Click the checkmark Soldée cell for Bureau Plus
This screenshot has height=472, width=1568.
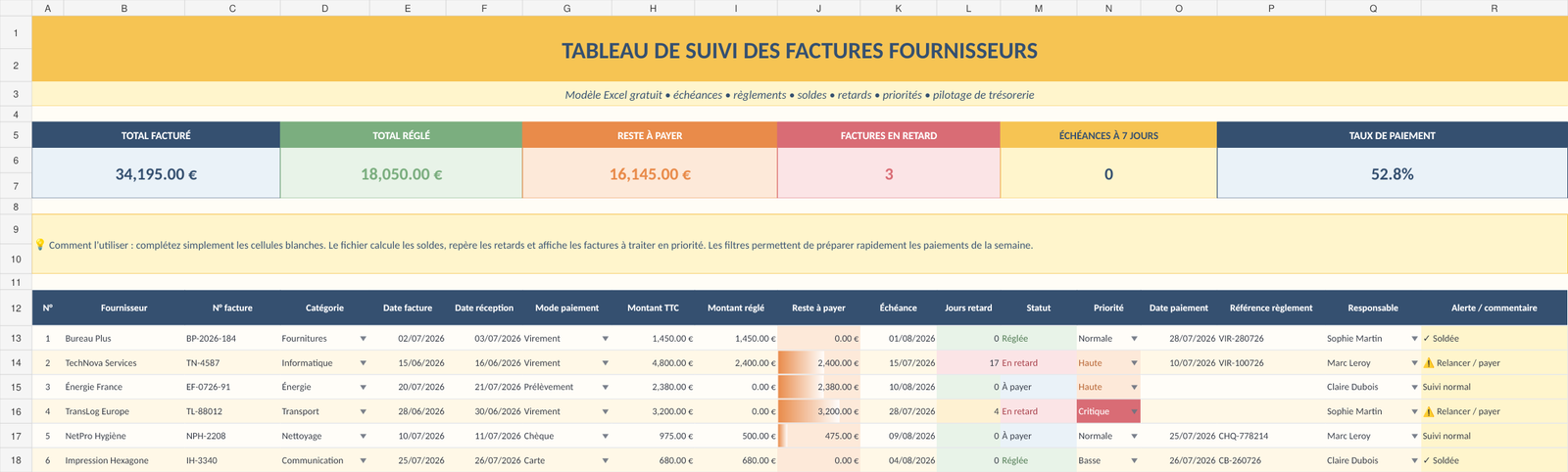(1494, 339)
